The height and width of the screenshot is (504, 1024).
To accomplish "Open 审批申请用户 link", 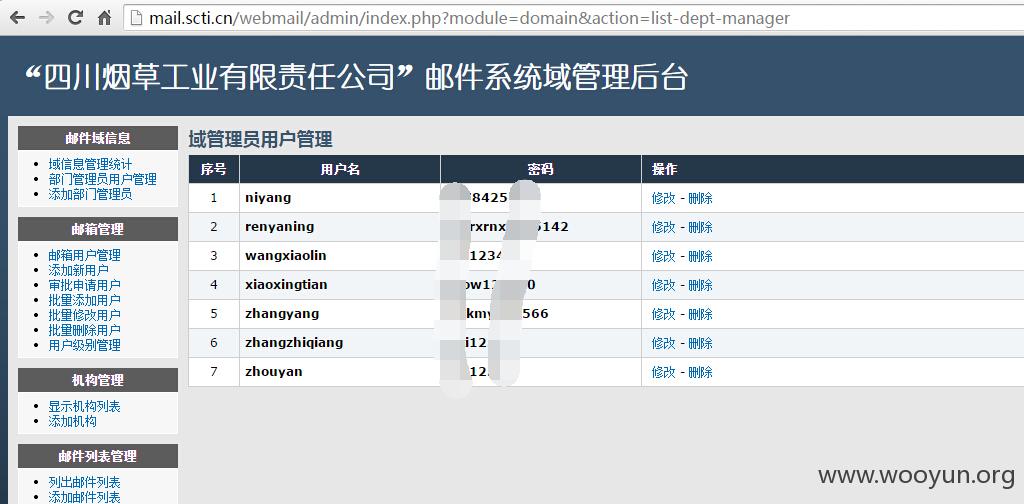I will [x=84, y=285].
